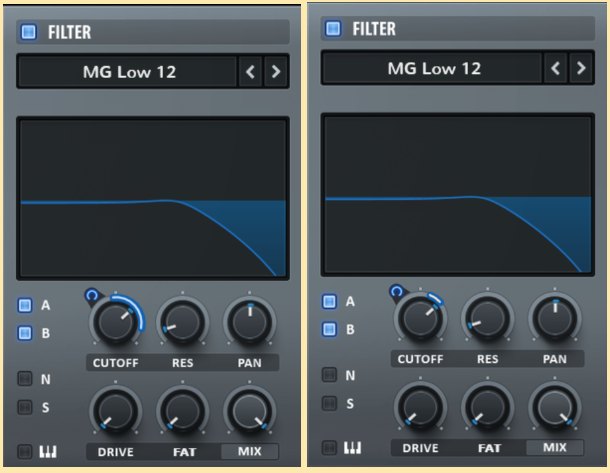Click the filter response graph in right panel

point(458,195)
